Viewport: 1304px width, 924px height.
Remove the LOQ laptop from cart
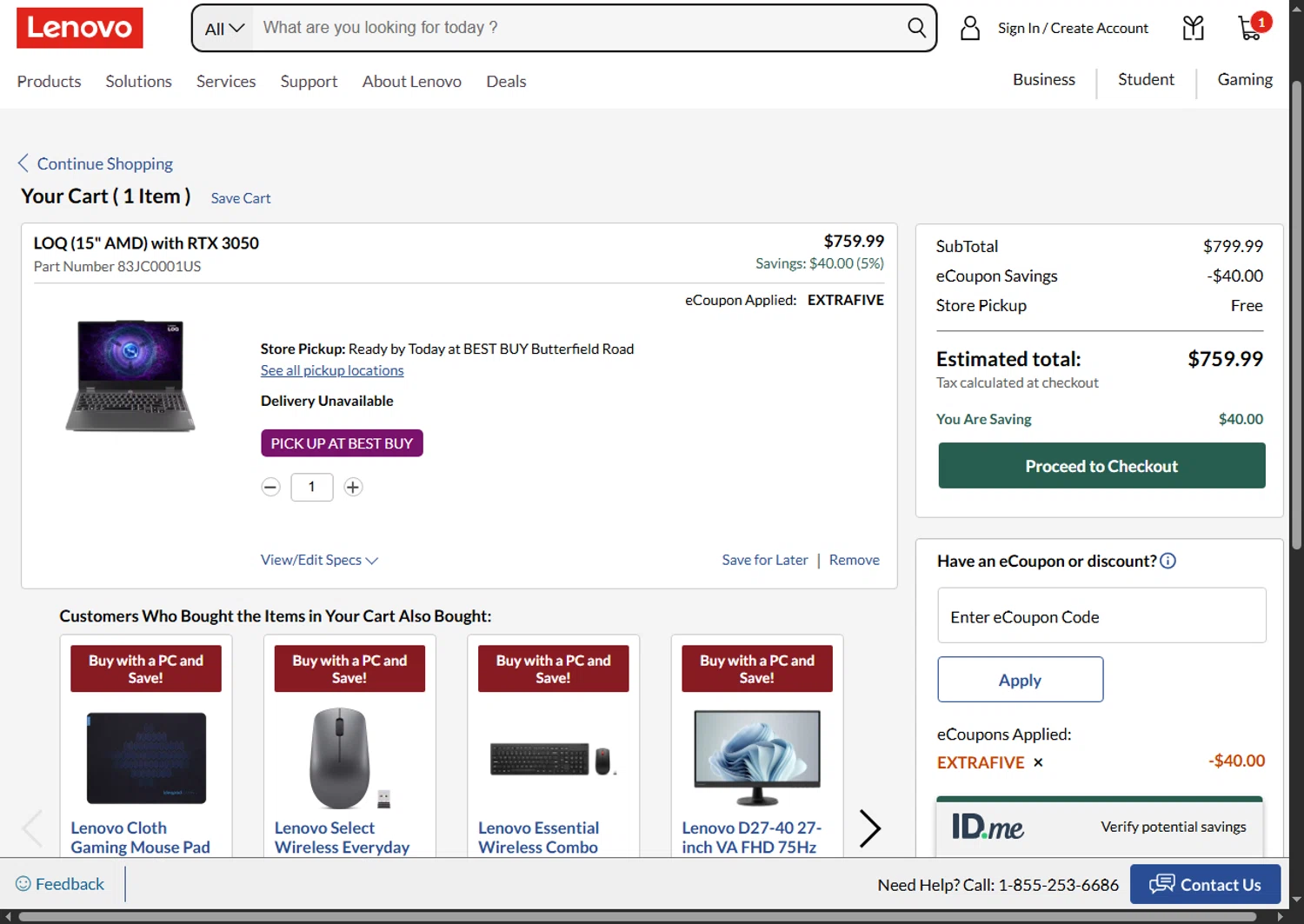pyautogui.click(x=854, y=560)
